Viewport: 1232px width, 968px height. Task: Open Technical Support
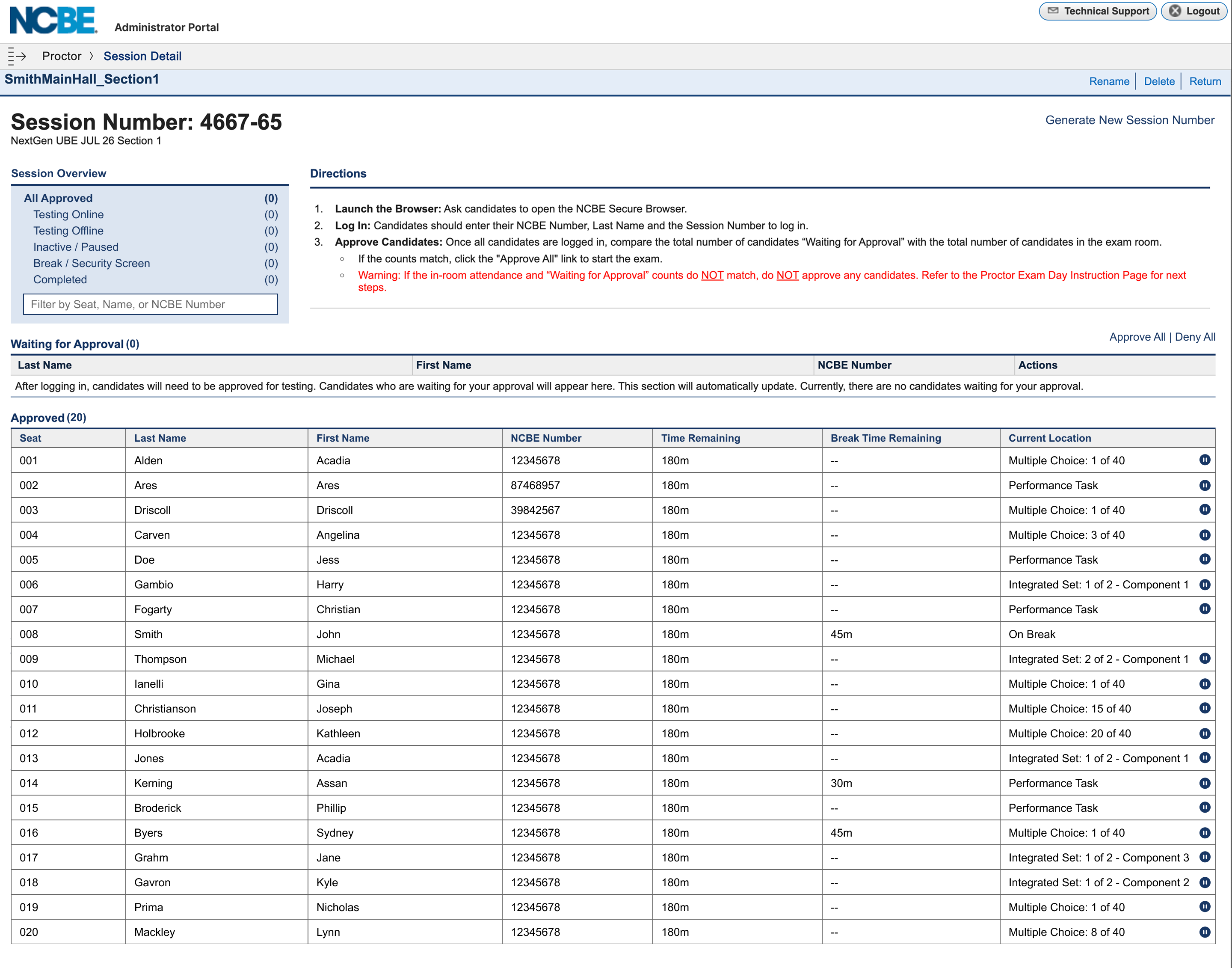[1097, 11]
